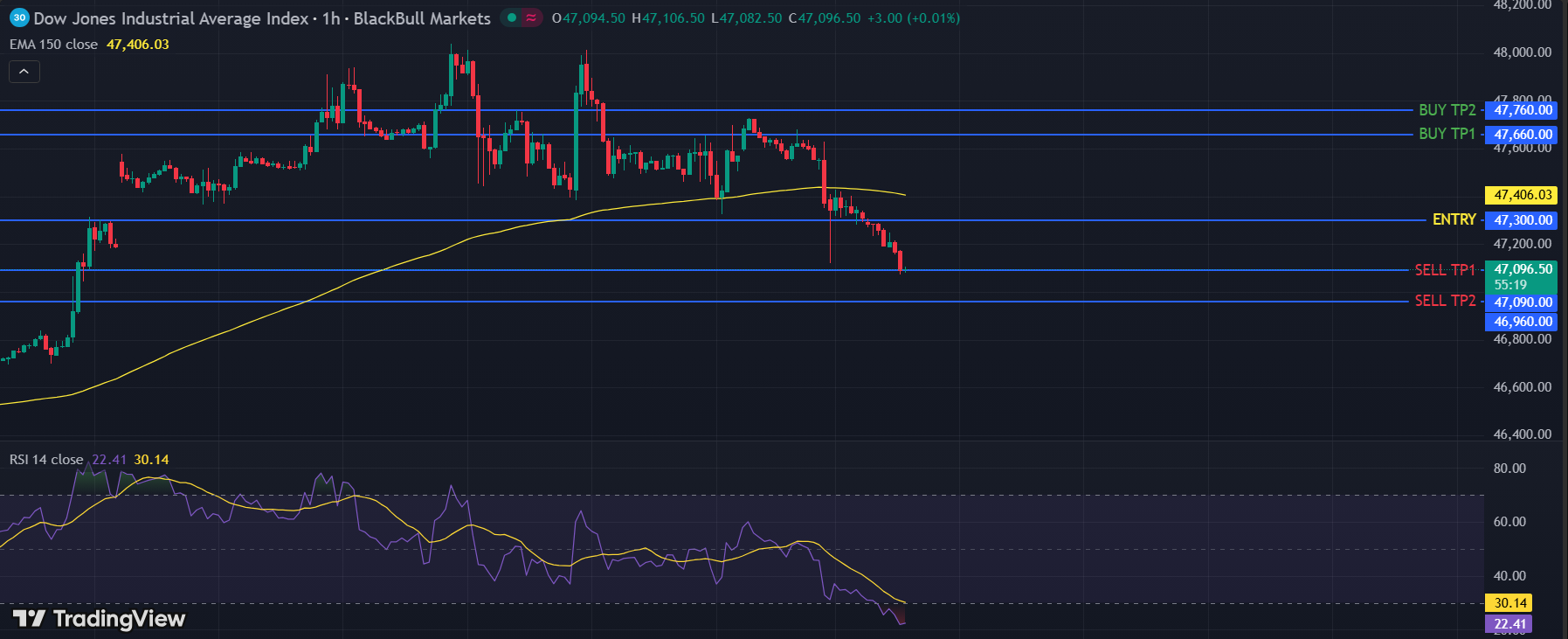Click the pink approximate-data indicator icon
This screenshot has height=639, width=1568.
531,17
